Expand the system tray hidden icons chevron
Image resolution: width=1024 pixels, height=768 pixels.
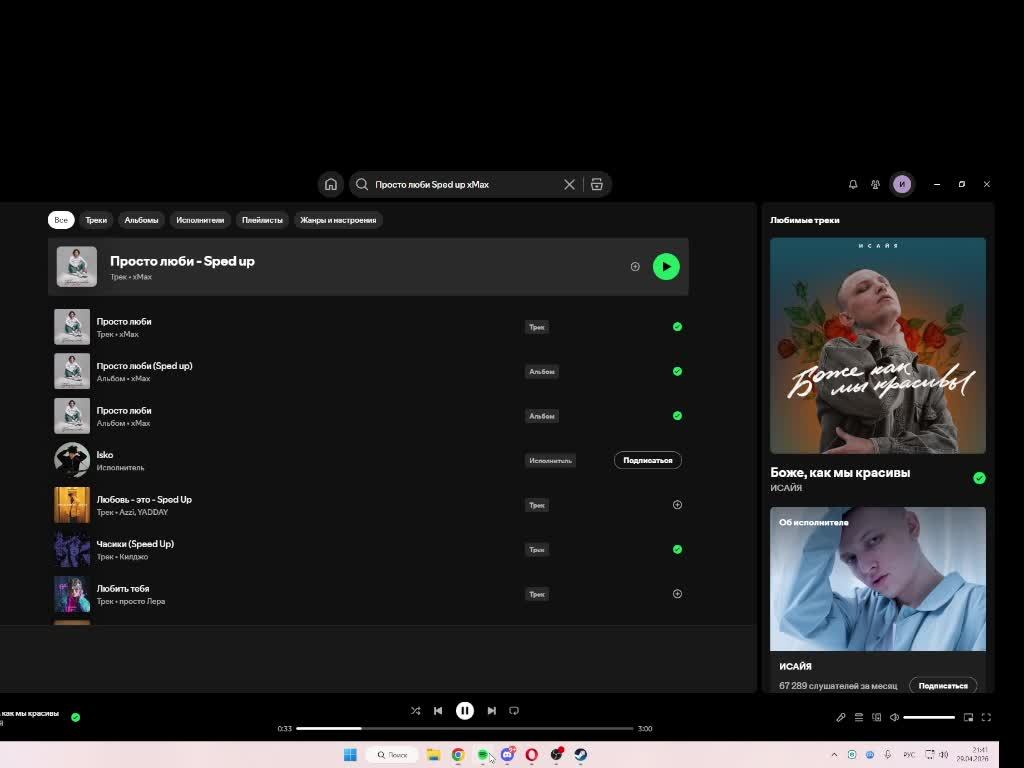pyautogui.click(x=834, y=755)
